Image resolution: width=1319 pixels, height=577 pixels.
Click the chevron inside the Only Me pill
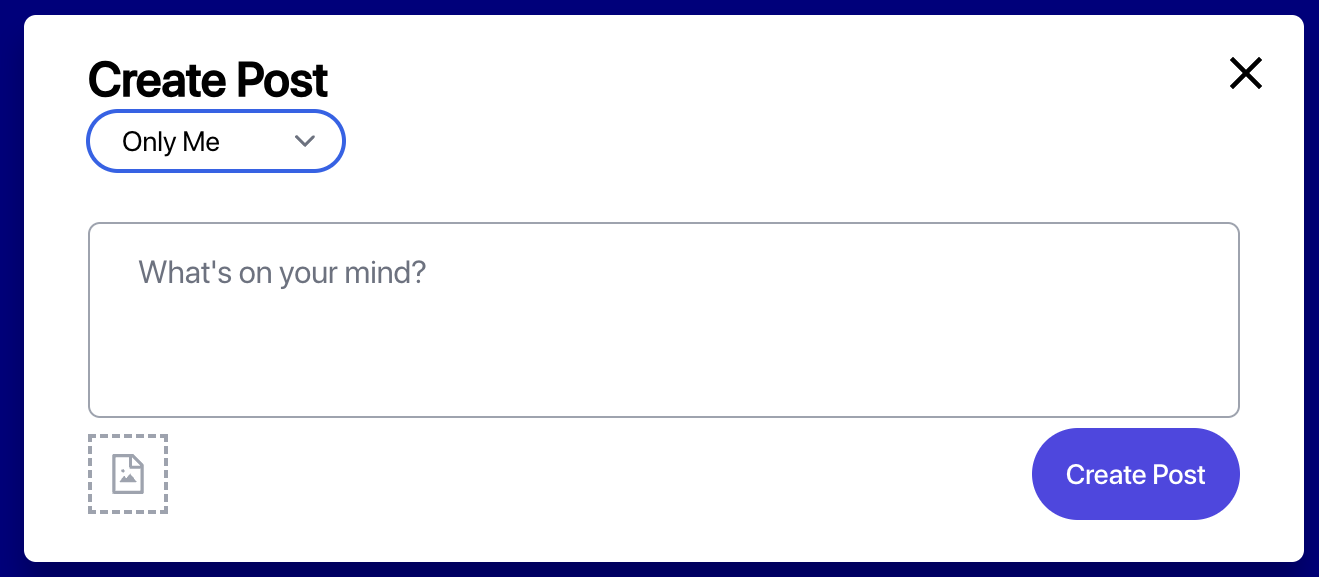305,141
